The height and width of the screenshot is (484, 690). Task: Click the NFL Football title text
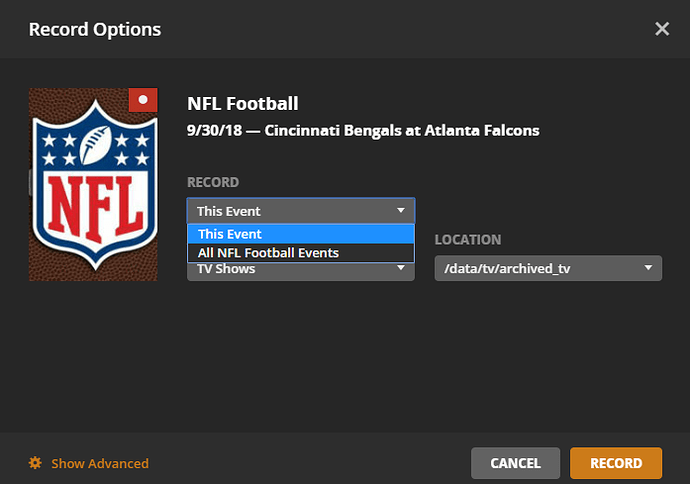click(243, 104)
